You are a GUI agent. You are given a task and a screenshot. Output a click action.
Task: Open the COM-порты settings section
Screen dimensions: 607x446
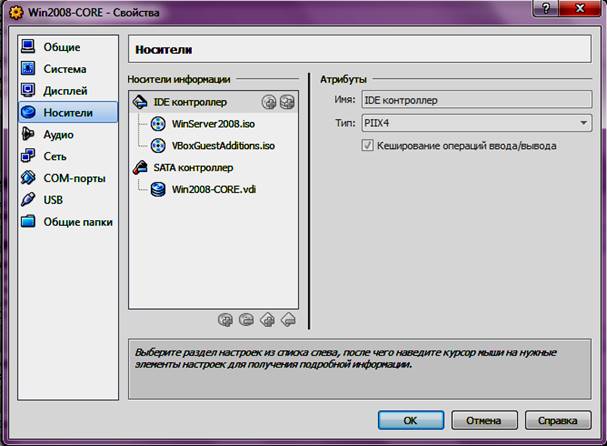pyautogui.click(x=68, y=178)
